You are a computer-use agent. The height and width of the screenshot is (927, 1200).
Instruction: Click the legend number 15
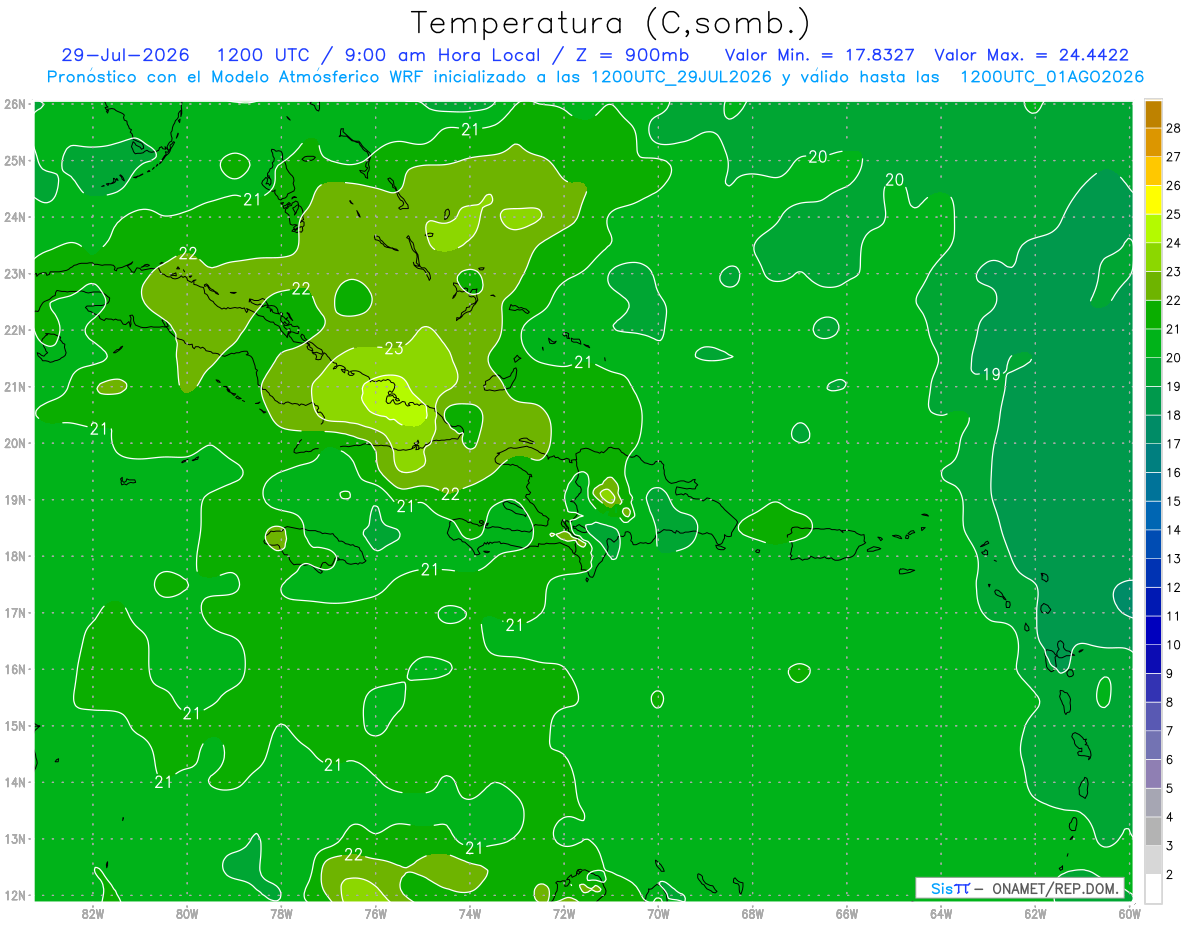tap(1174, 501)
